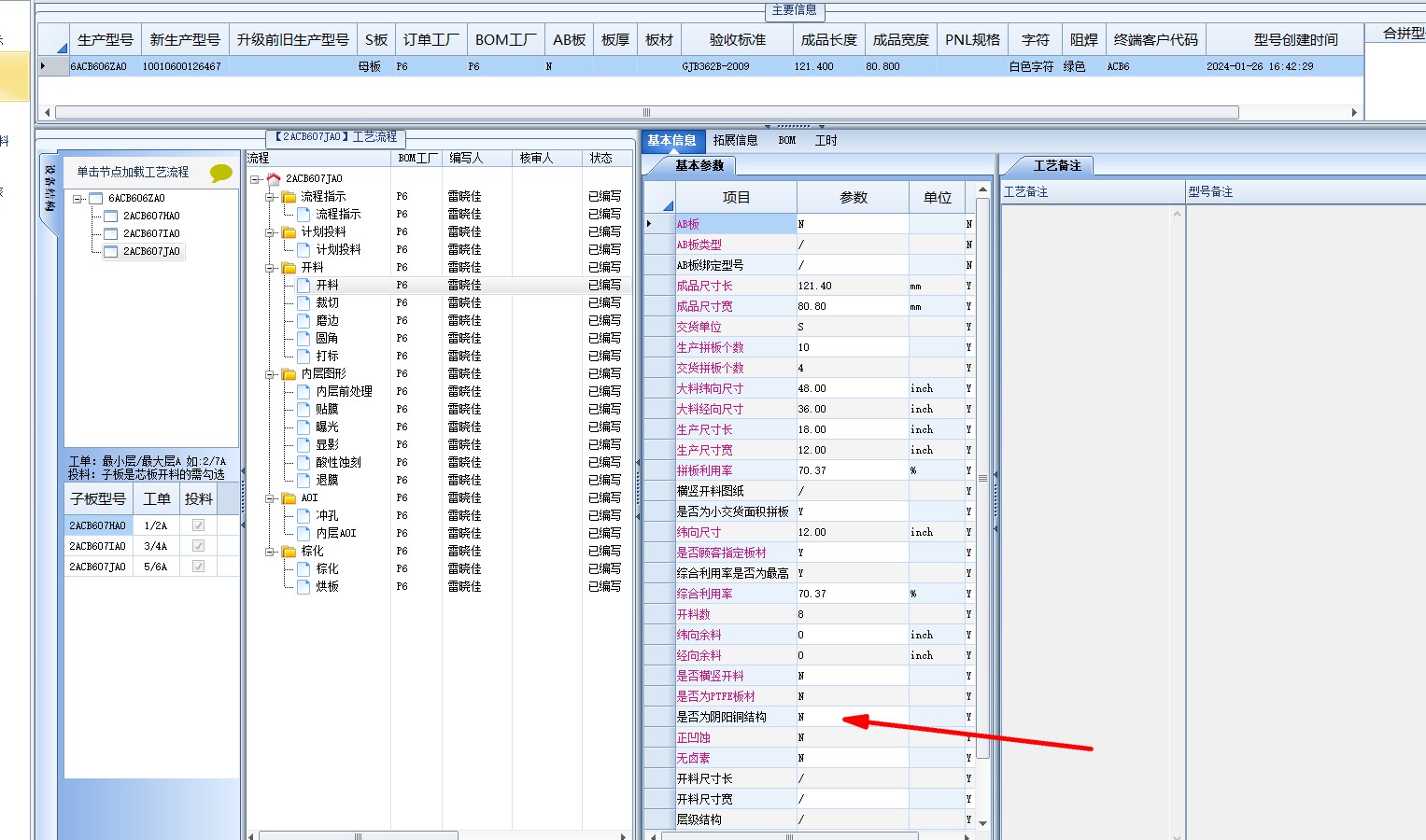The image size is (1426, 840).
Task: Click the red house icon beside root 2ACB607JA0
Action: [x=274, y=178]
